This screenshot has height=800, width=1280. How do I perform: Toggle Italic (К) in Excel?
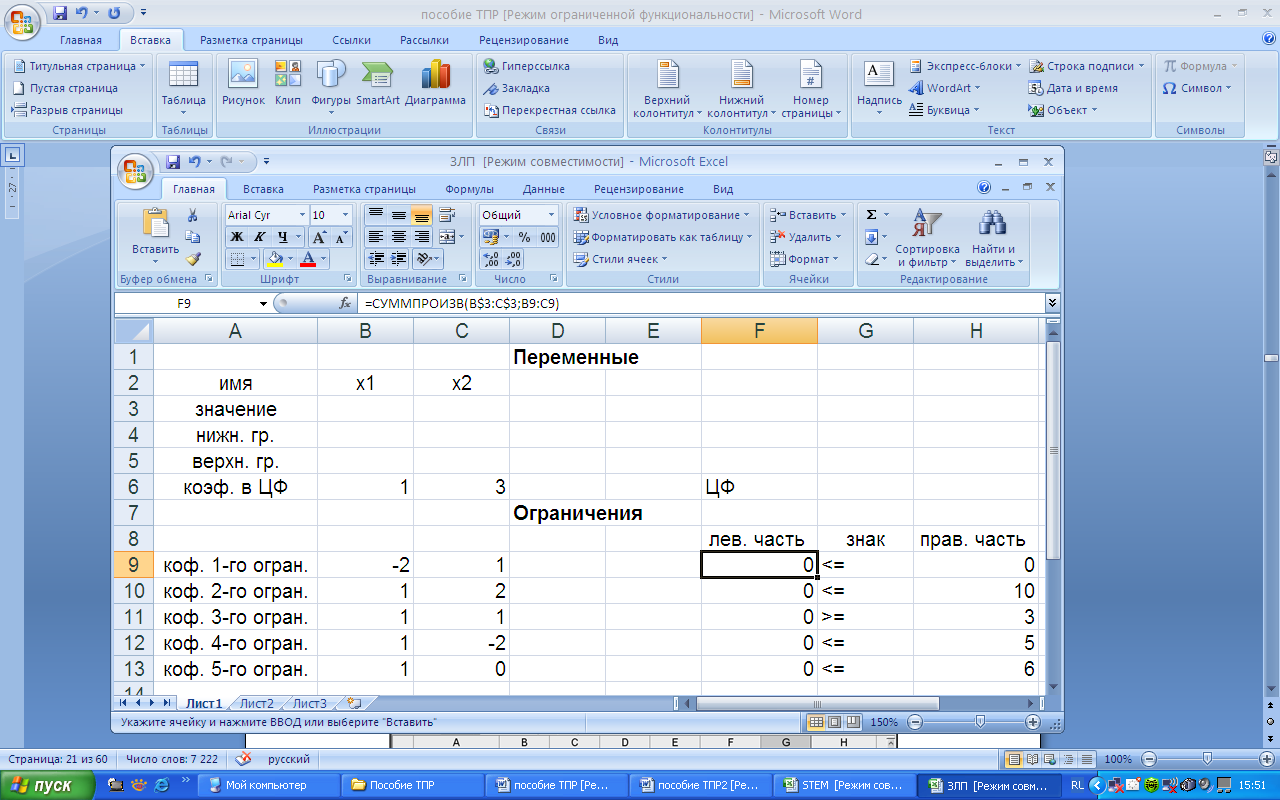(x=259, y=237)
